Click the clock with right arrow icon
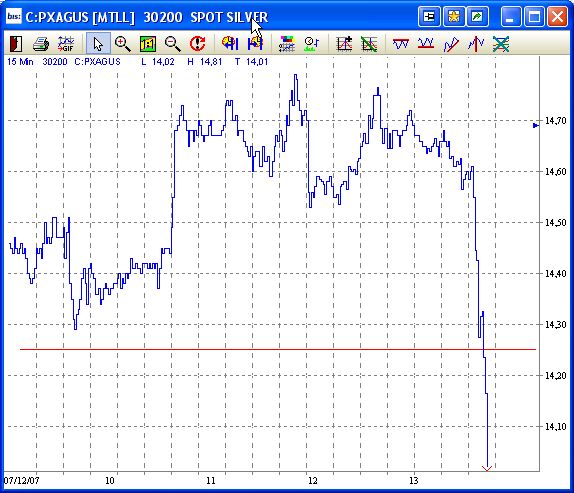Screen dimensions: 574x493 click(255, 44)
